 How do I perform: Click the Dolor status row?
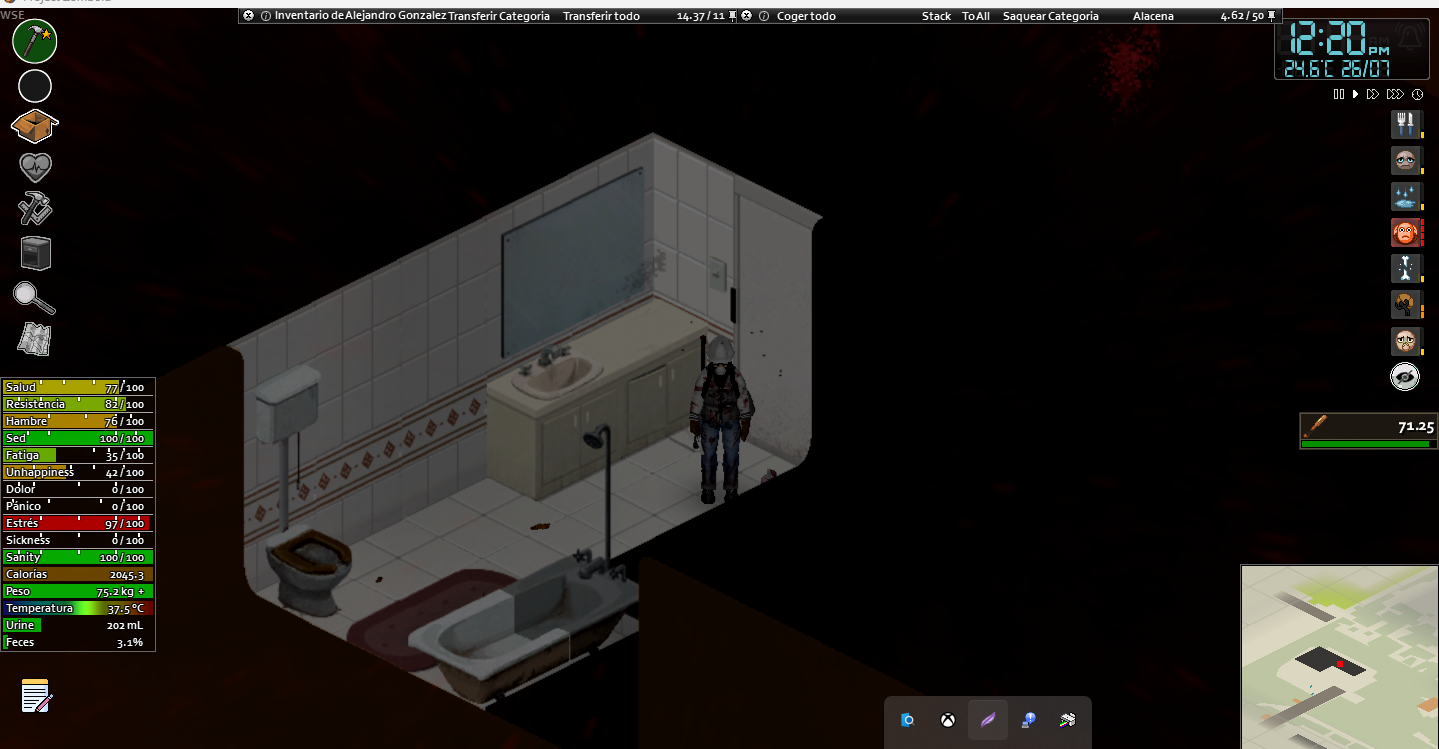pyautogui.click(x=78, y=489)
